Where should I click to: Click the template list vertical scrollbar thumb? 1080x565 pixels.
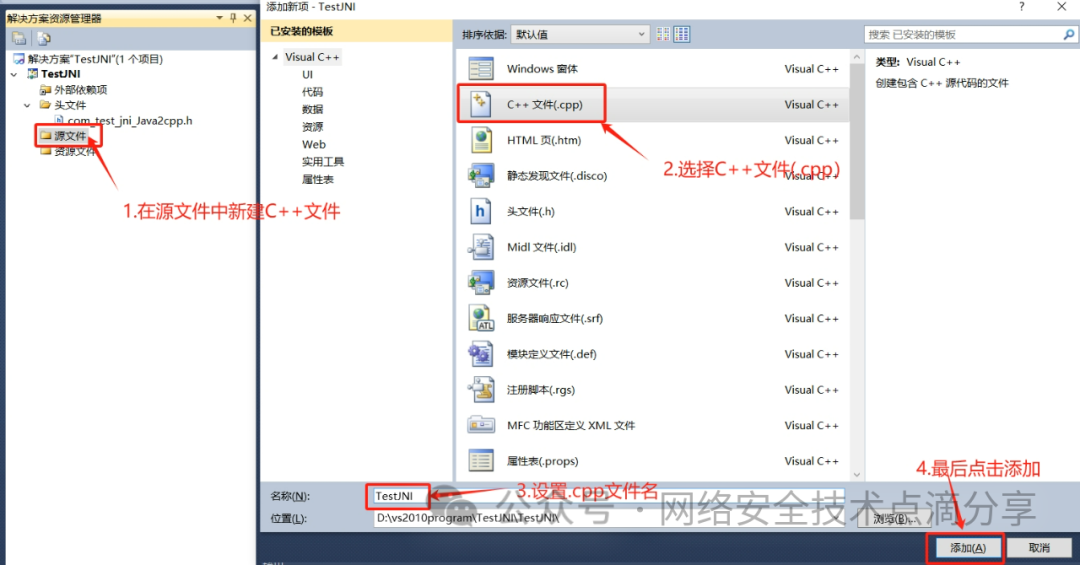click(857, 141)
